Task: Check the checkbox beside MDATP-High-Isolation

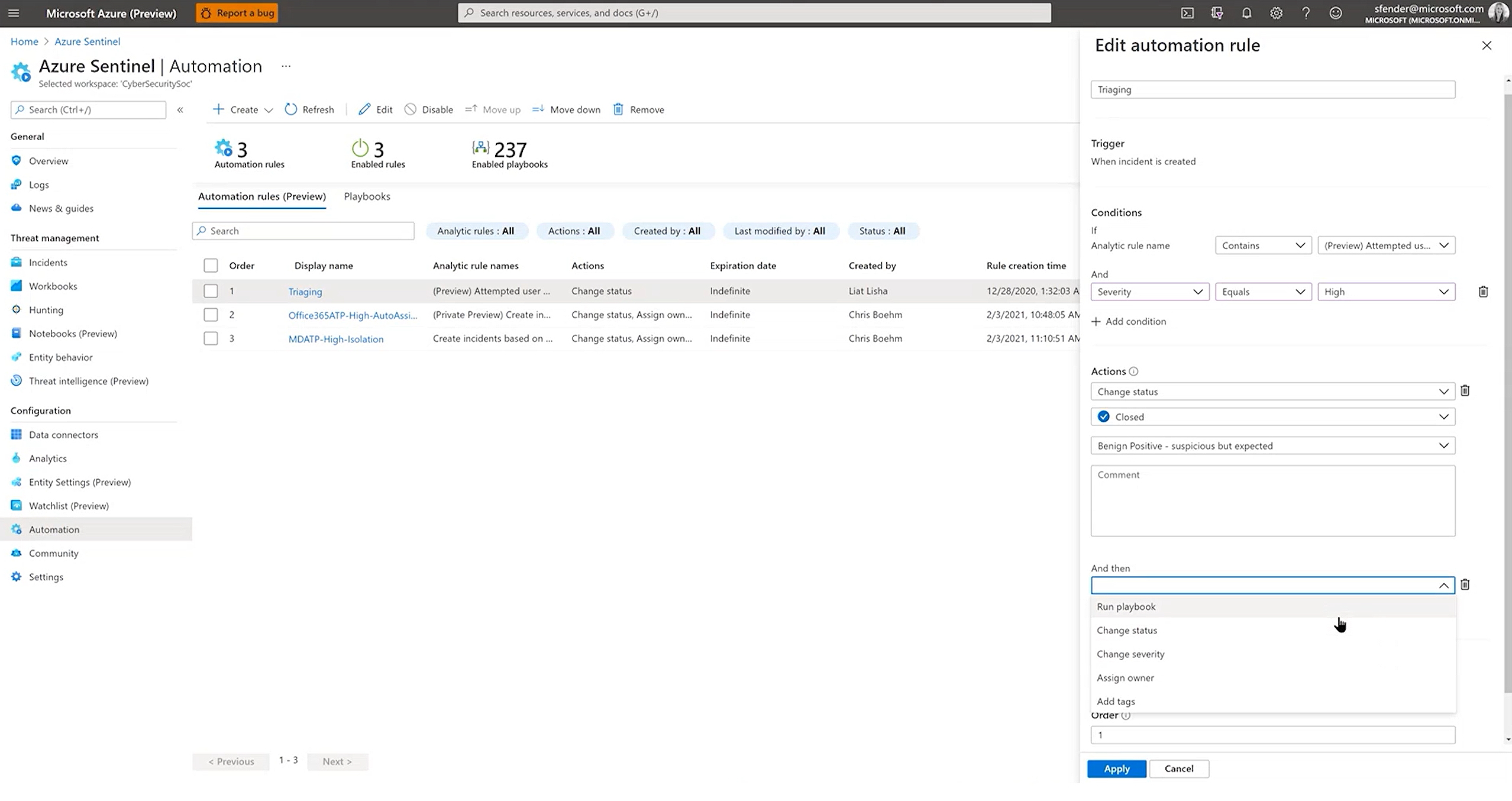Action: (211, 338)
